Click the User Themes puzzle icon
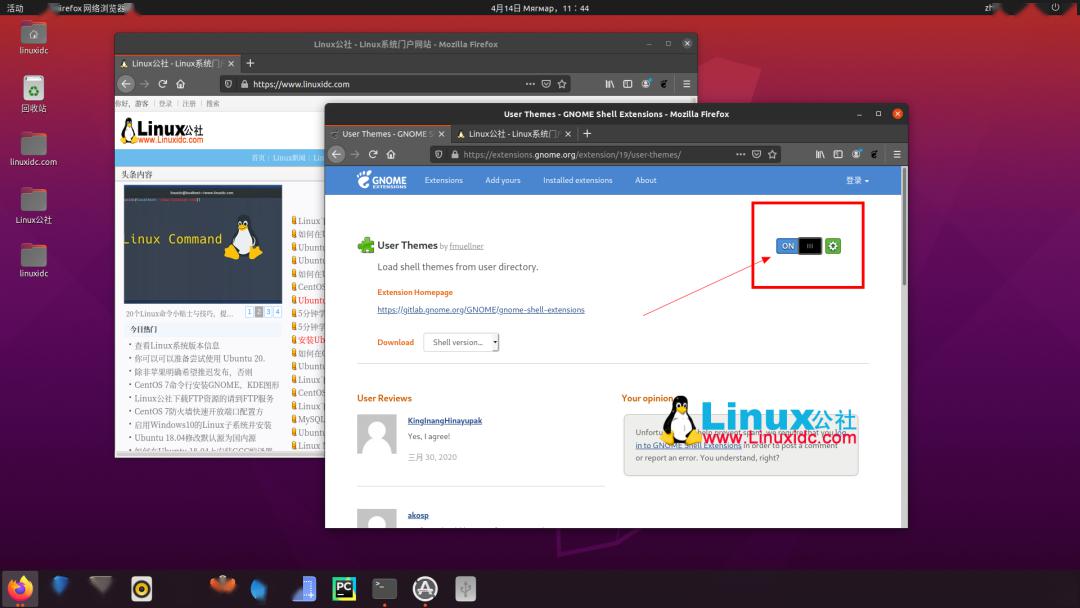Screen dimensions: 1080x608 pyautogui.click(x=366, y=245)
